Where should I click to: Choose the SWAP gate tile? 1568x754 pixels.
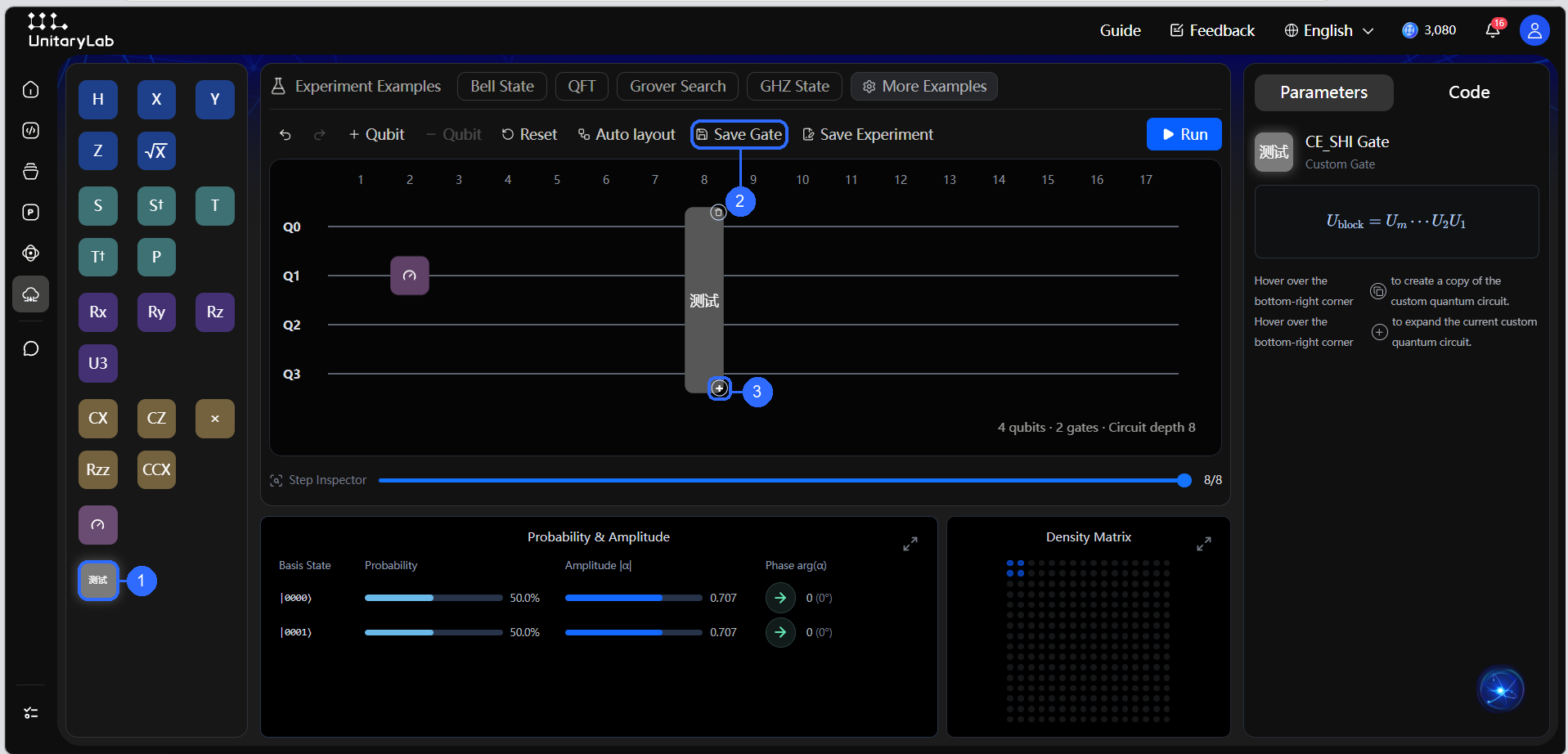(215, 419)
